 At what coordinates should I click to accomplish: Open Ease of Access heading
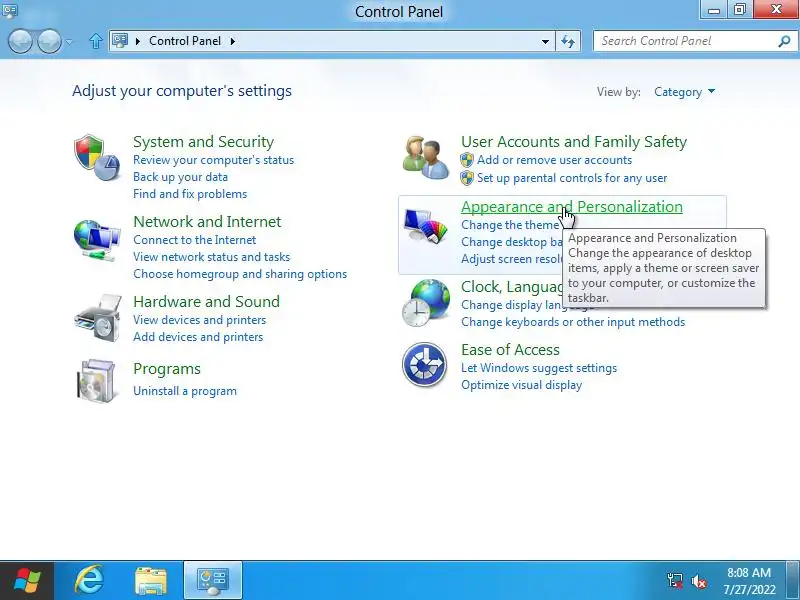click(x=510, y=349)
